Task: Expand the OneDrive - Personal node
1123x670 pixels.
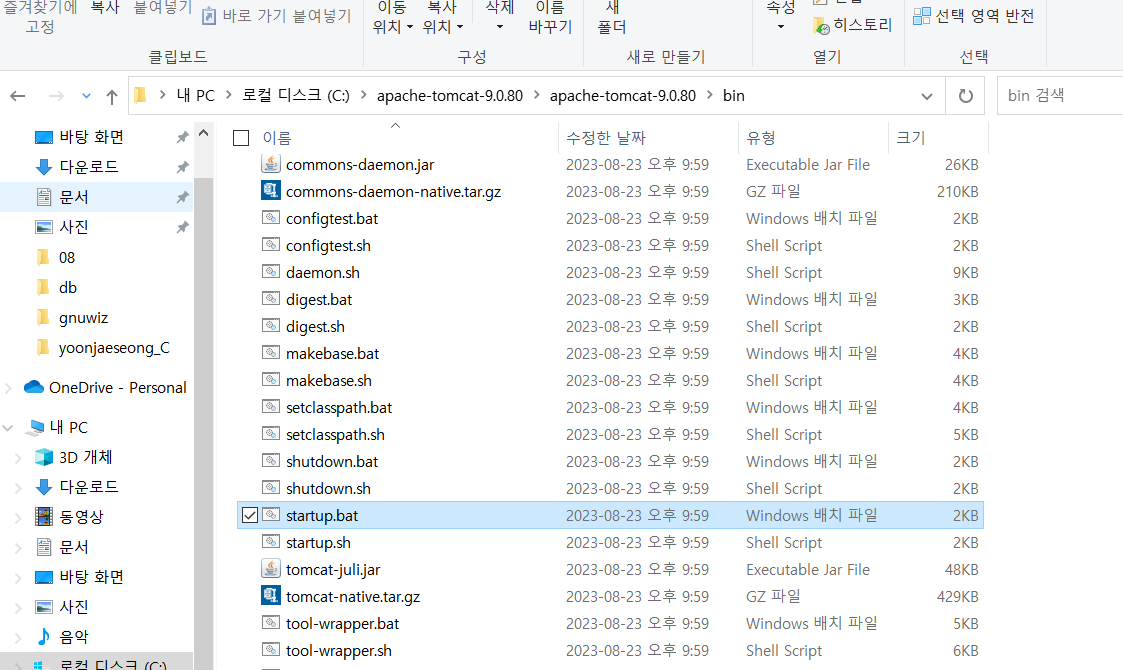Action: (8, 388)
